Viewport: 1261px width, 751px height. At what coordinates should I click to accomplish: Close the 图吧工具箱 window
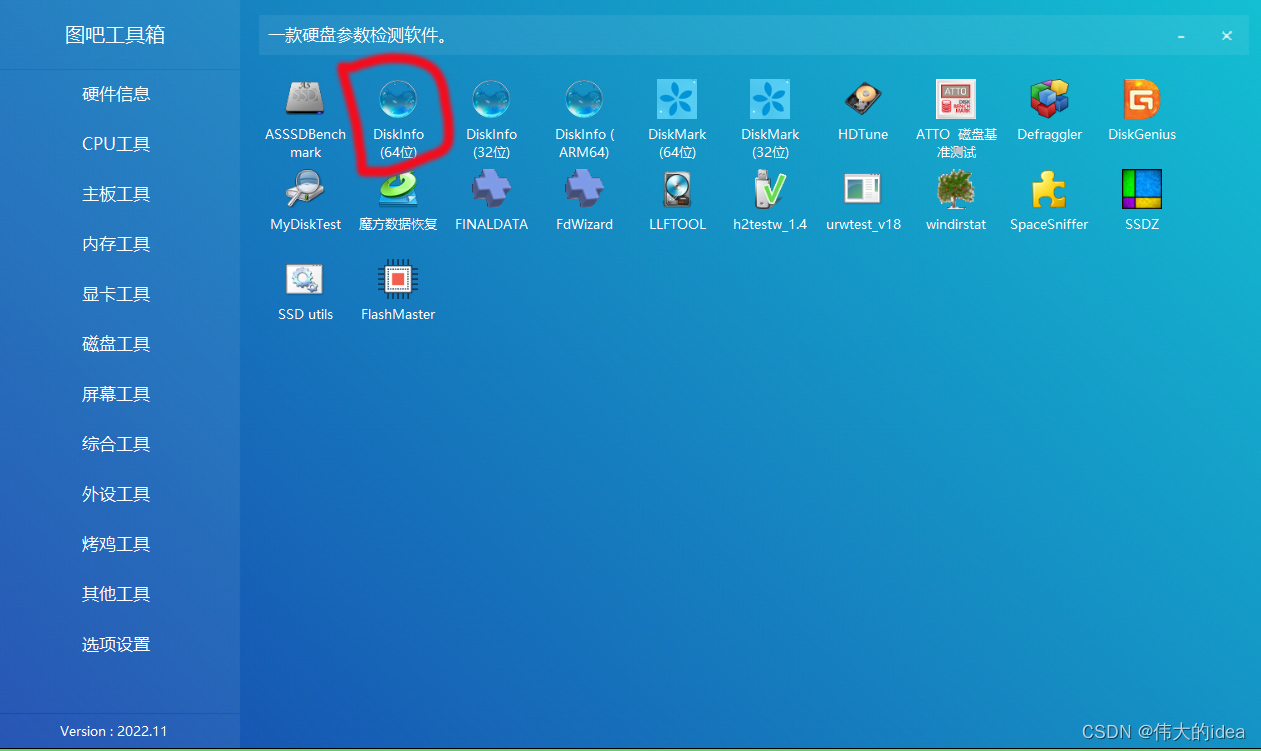point(1227,36)
